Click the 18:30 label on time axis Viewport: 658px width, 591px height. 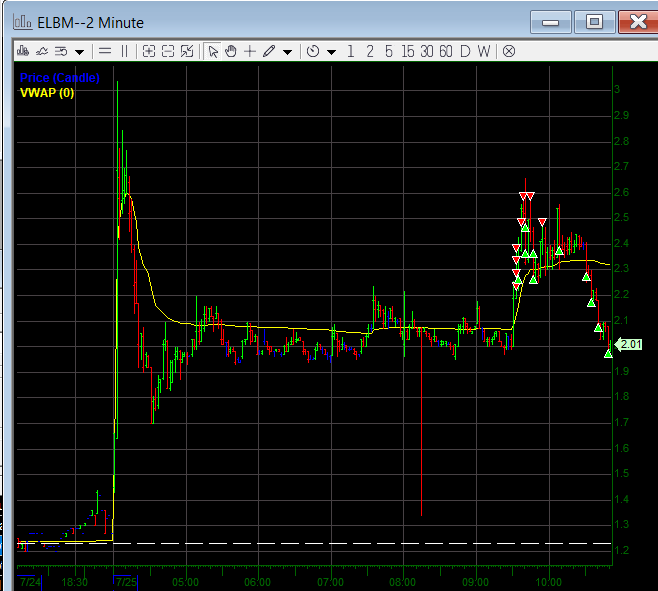tap(75, 582)
